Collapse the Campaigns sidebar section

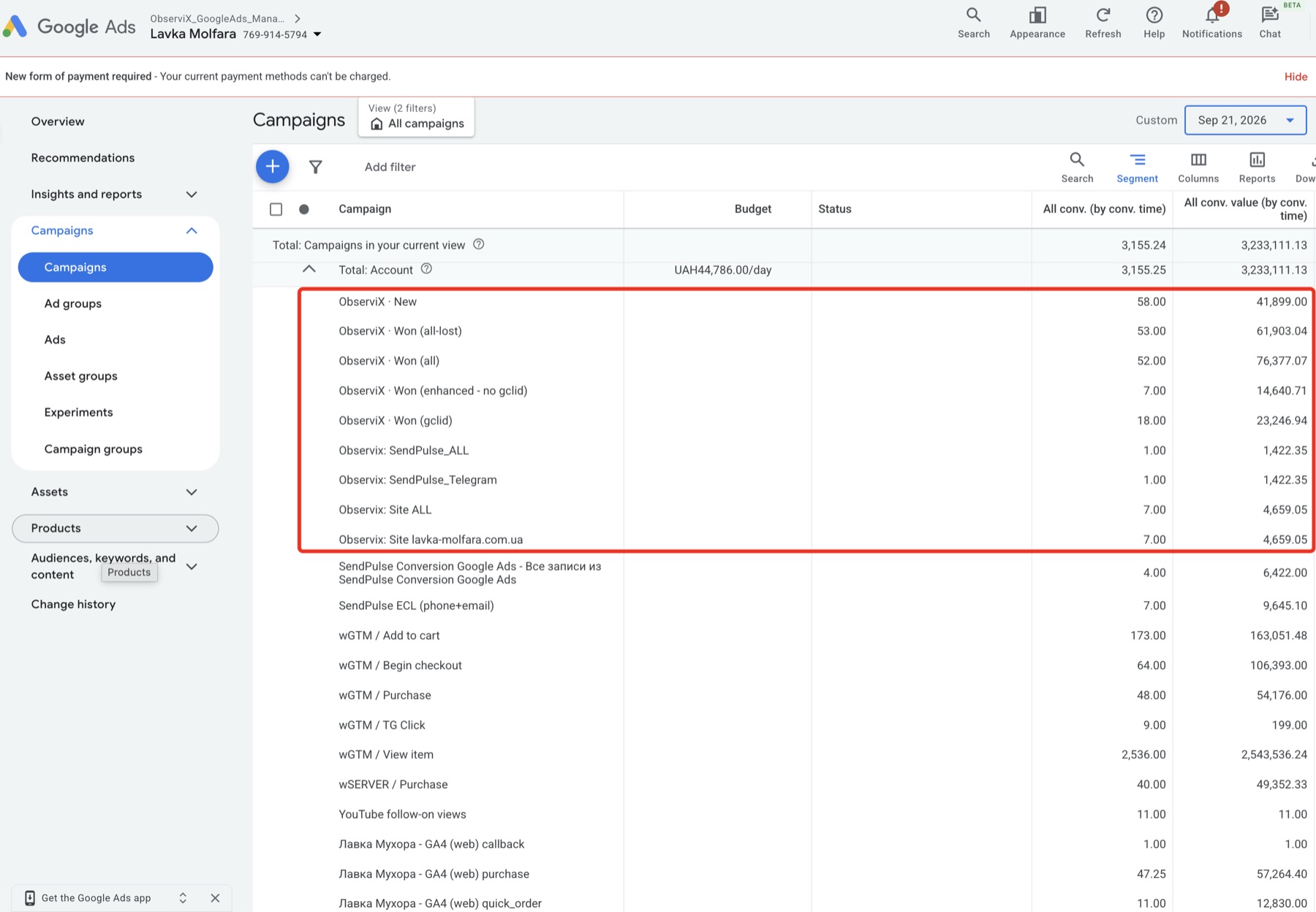click(x=192, y=230)
